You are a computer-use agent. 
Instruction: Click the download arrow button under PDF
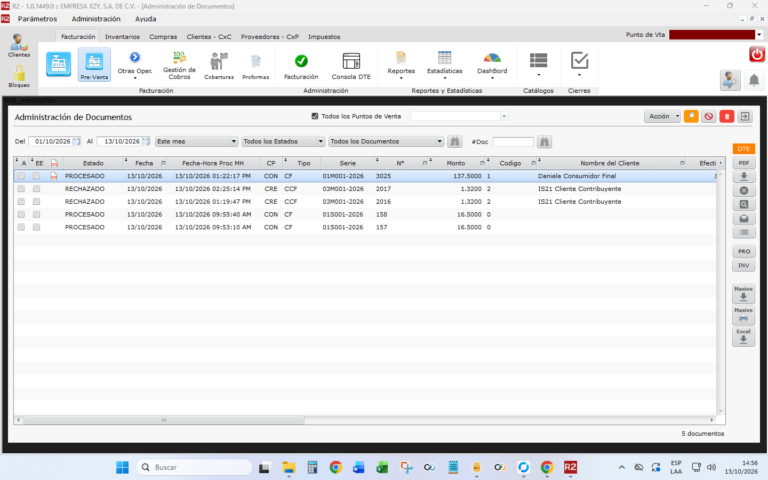coord(744,176)
